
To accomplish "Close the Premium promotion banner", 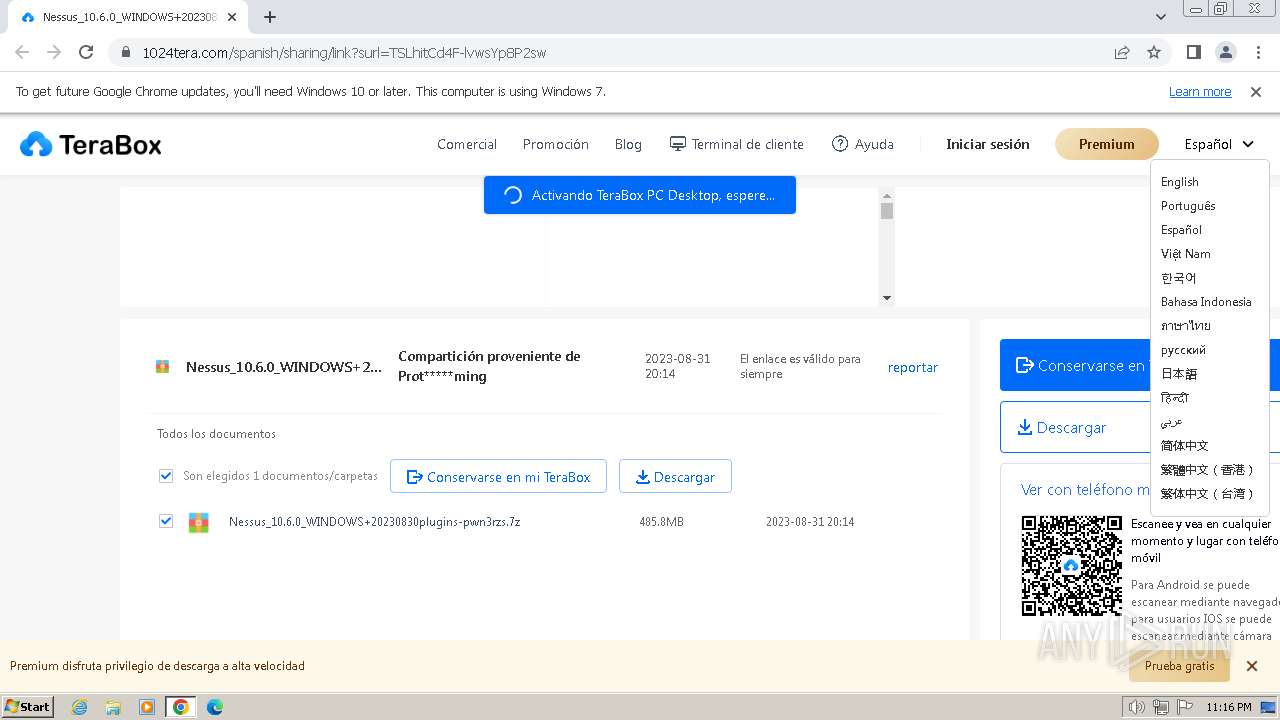I will (1251, 666).
